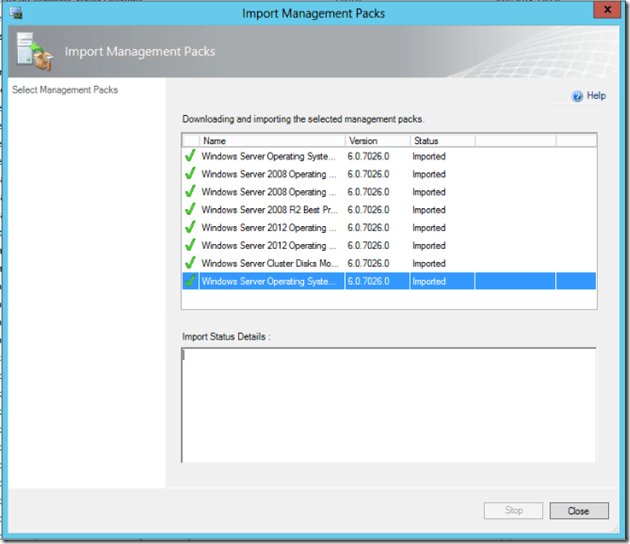Click the application icon in the title bar corner
The width and height of the screenshot is (630, 544).
click(14, 13)
